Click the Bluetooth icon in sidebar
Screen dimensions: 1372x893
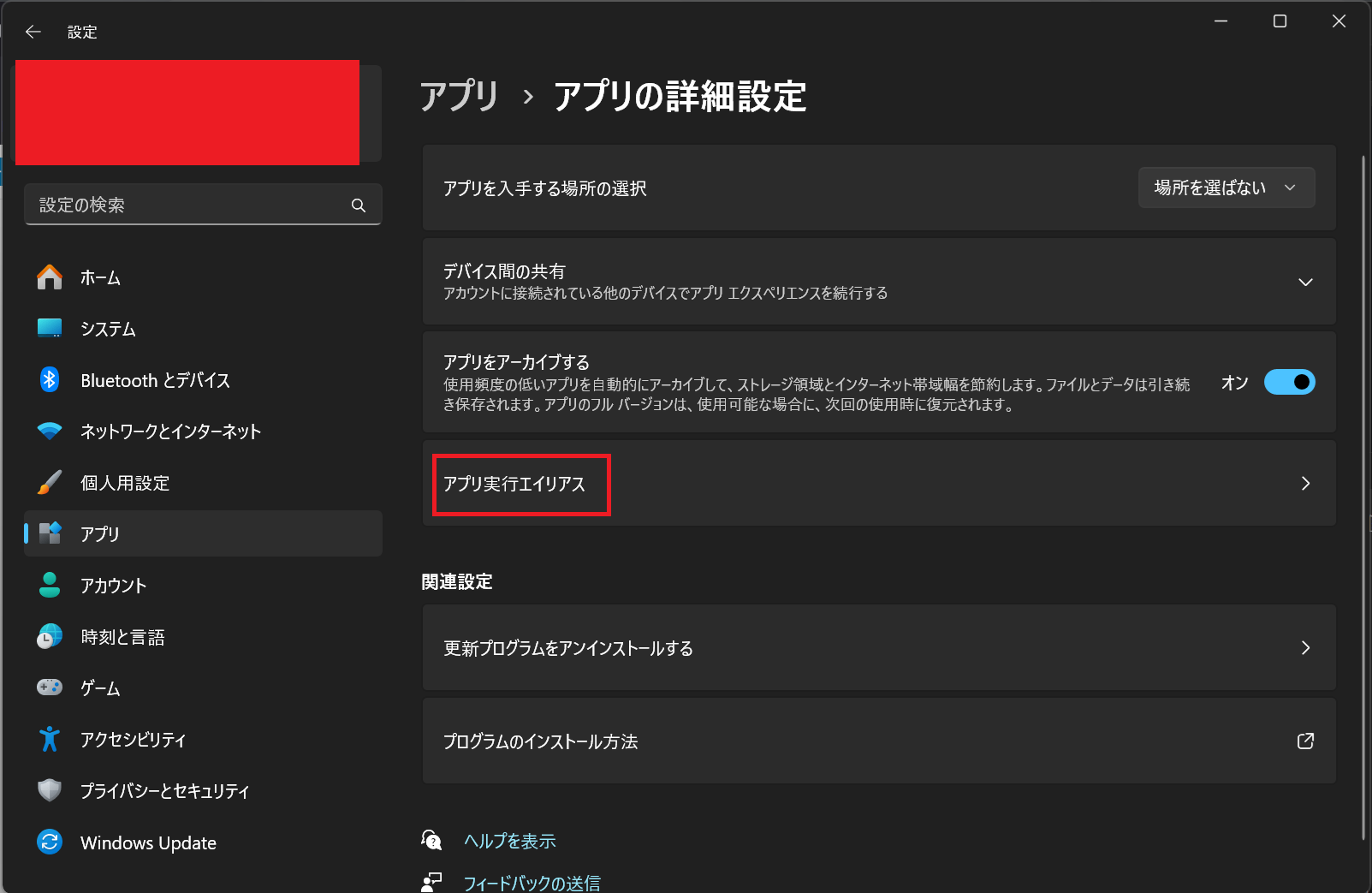point(50,379)
